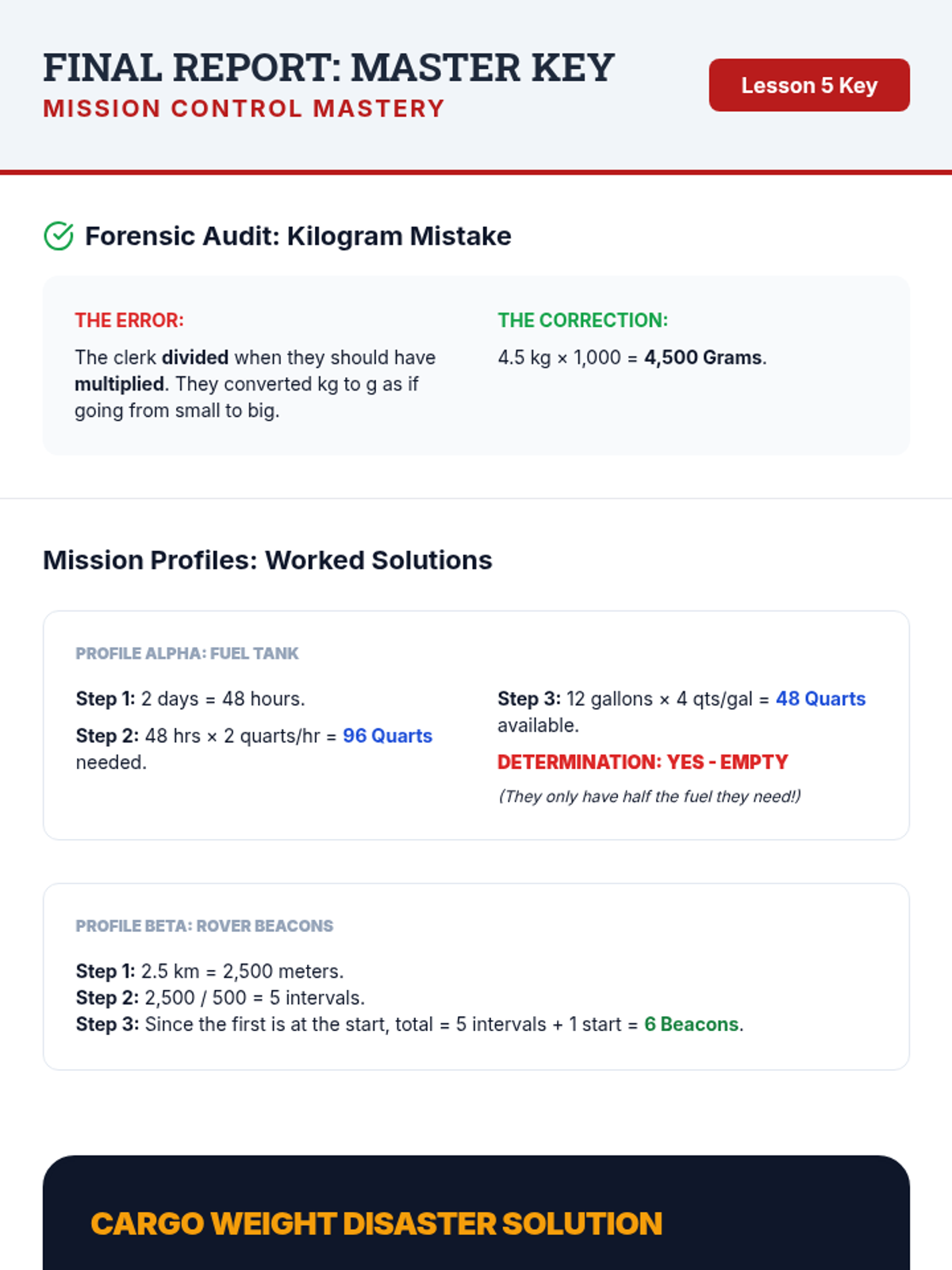Click the Lesson 5 Key badge

[809, 85]
